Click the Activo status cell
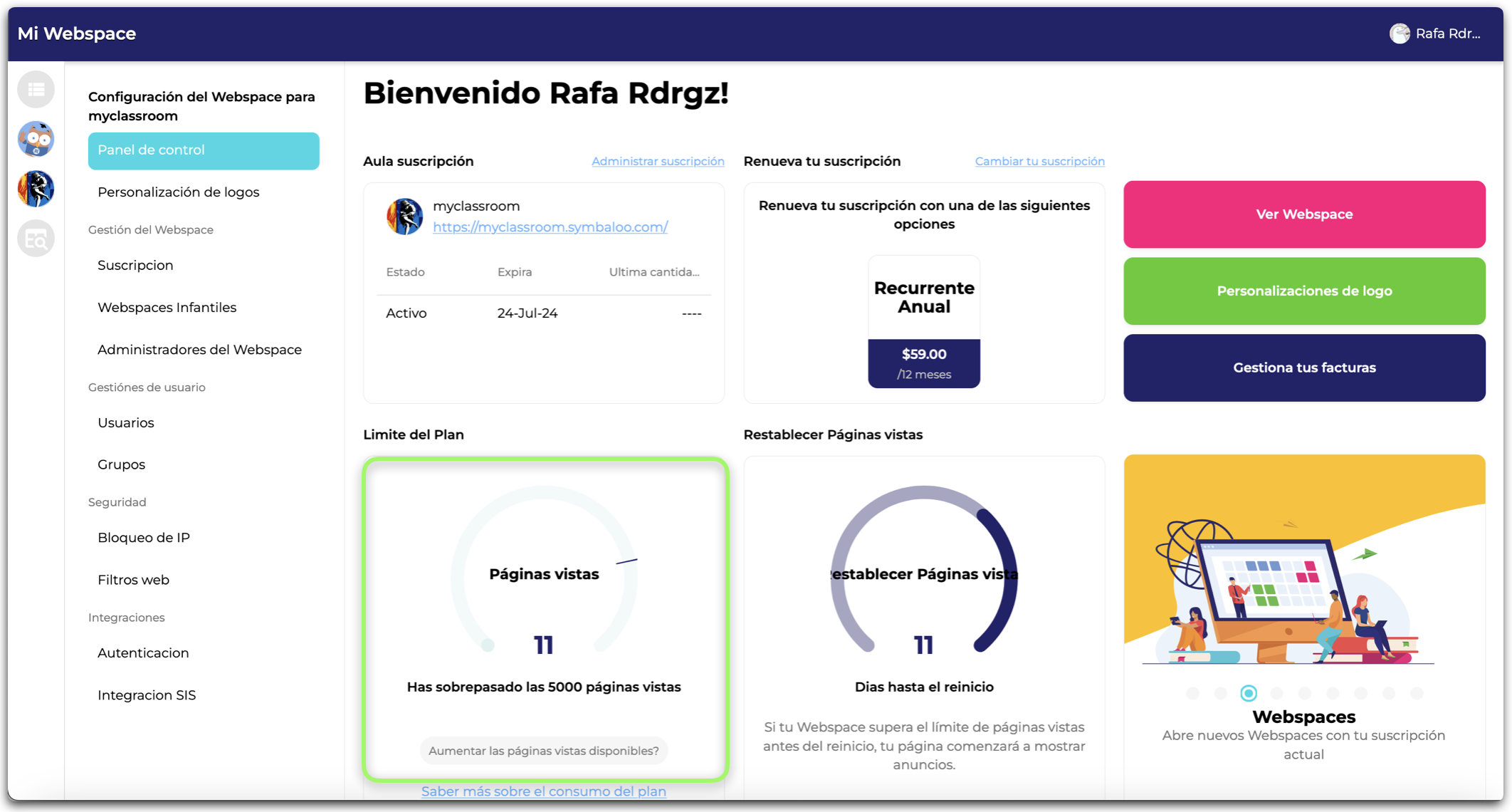 pyautogui.click(x=406, y=313)
